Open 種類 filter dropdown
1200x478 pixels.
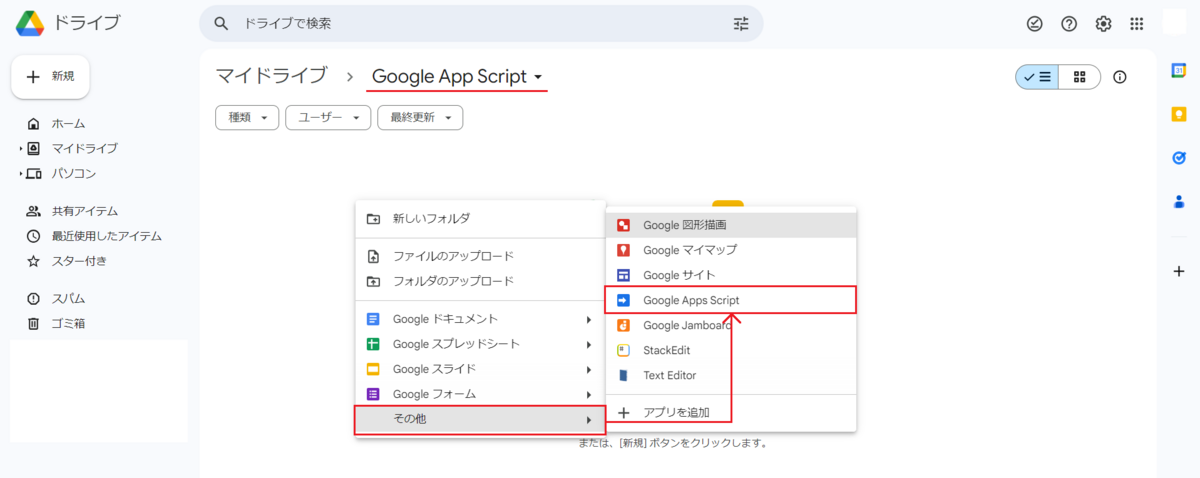click(x=247, y=117)
